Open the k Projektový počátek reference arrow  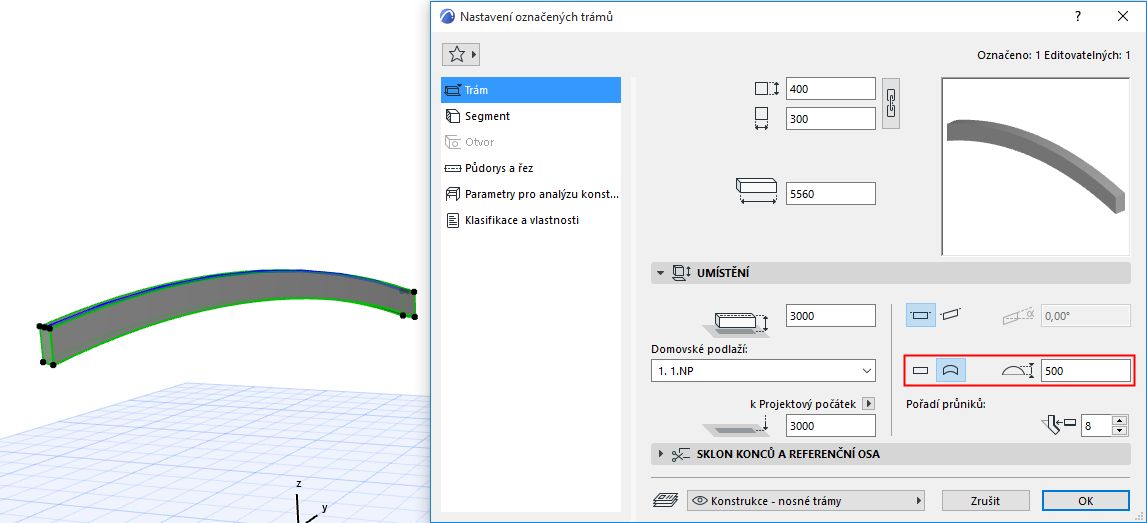[x=868, y=403]
